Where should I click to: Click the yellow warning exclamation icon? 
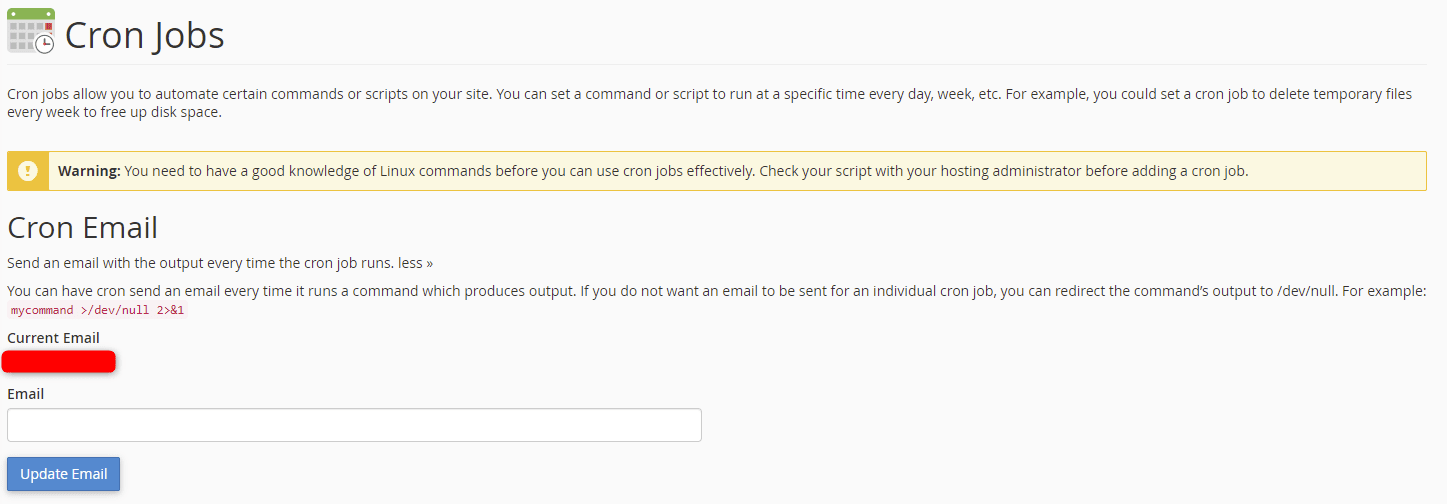coord(27,171)
